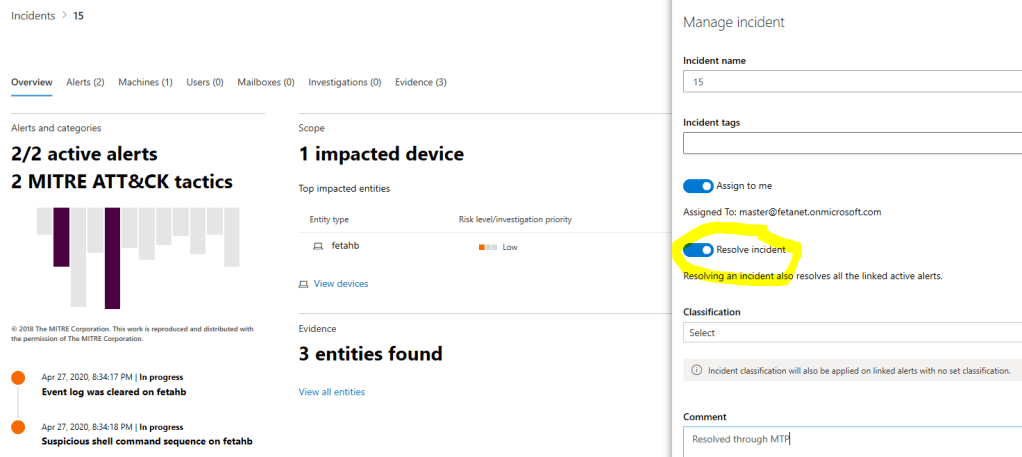This screenshot has width=1022, height=457.
Task: Open the Machines (1) tab
Action: point(145,82)
